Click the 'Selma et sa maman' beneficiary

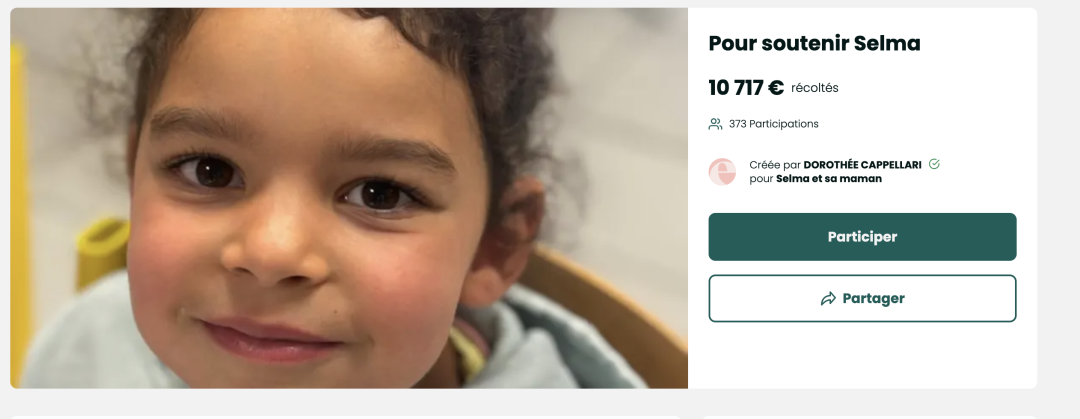click(829, 178)
